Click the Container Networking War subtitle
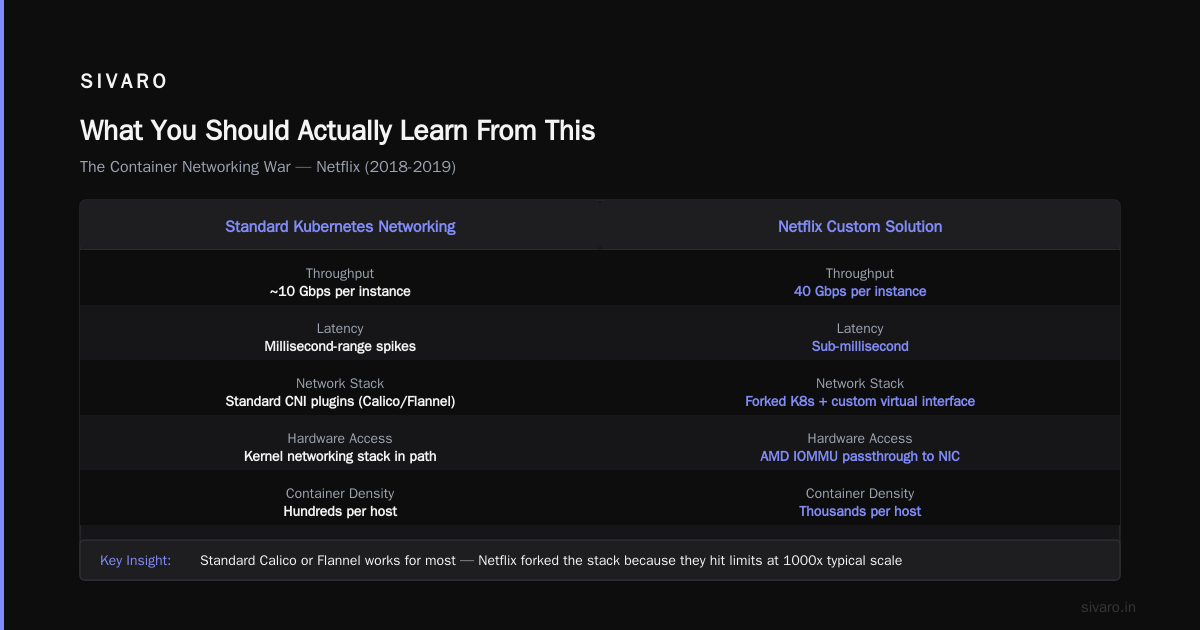Image resolution: width=1200 pixels, height=630 pixels. click(x=268, y=167)
